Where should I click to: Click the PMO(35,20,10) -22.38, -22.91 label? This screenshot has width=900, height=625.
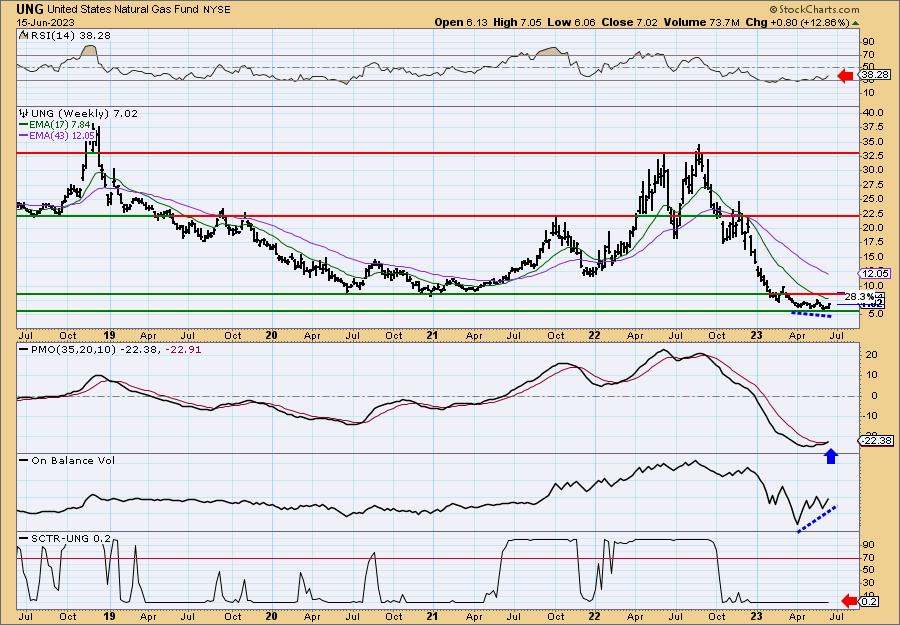pyautogui.click(x=116, y=350)
